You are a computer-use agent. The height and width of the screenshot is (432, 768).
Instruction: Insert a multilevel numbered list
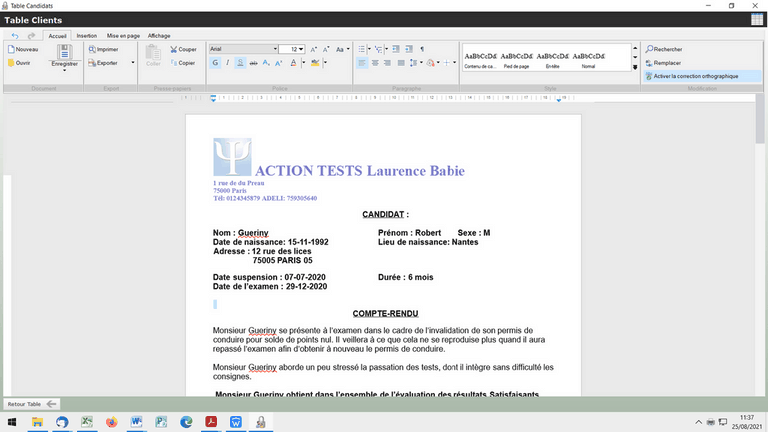click(x=378, y=49)
